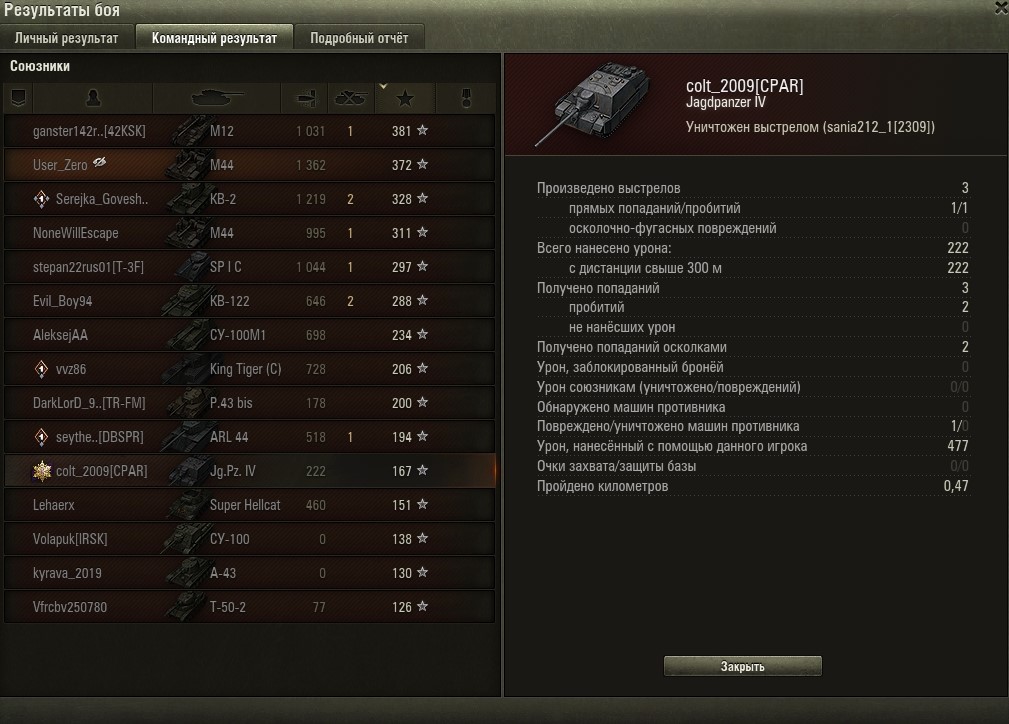1009x724 pixels.
Task: Sort by medals icon column
Action: pos(466,98)
